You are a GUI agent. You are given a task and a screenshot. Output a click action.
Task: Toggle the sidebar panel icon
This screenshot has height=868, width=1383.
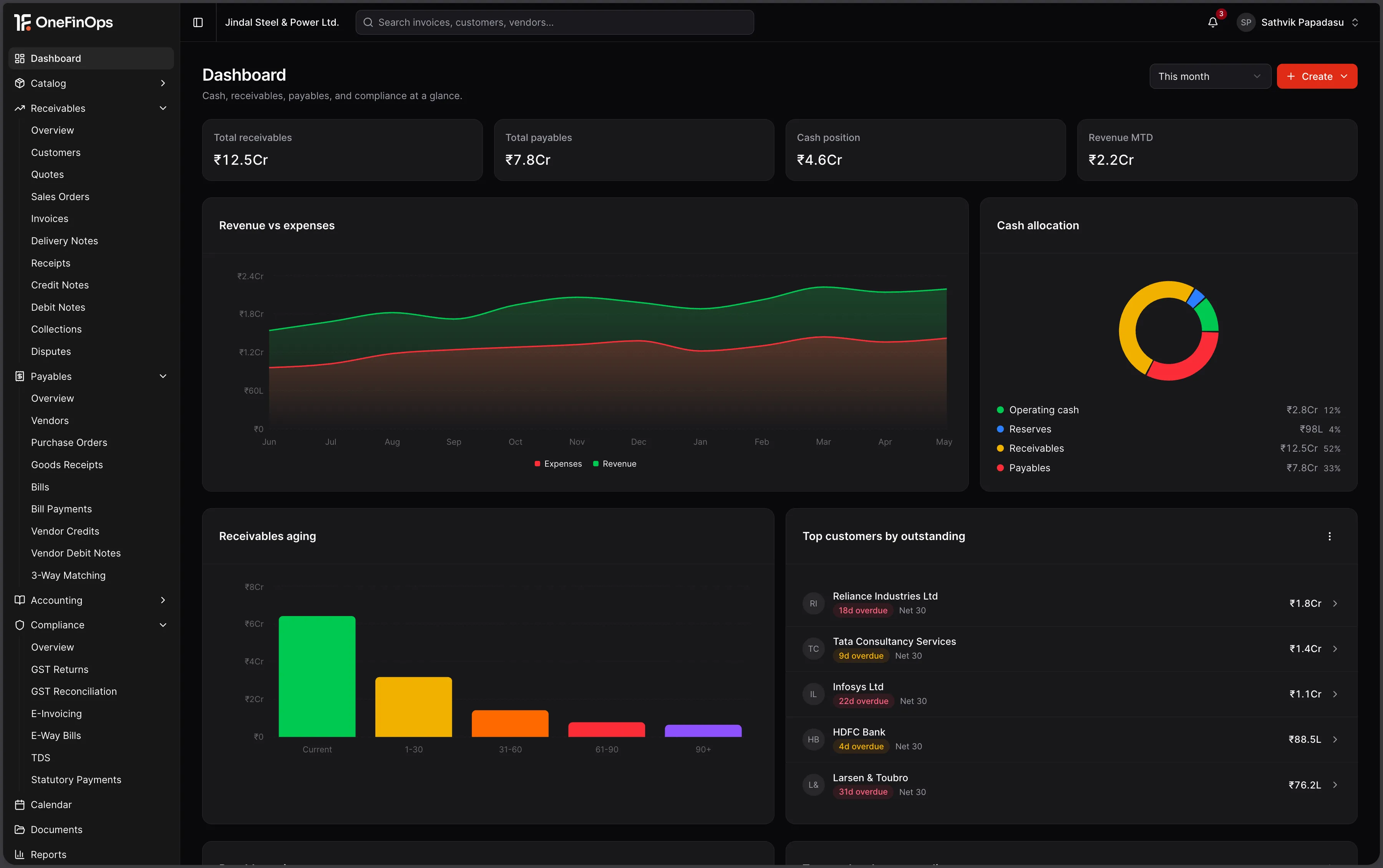[x=198, y=22]
